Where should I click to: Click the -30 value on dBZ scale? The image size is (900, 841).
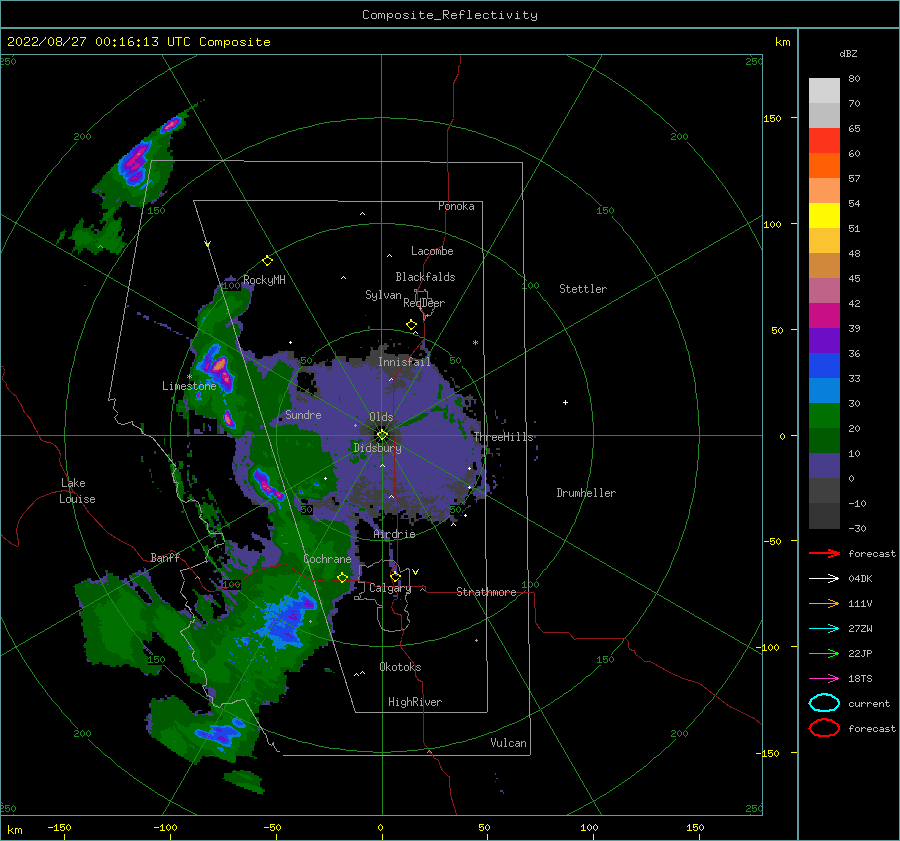click(x=857, y=528)
